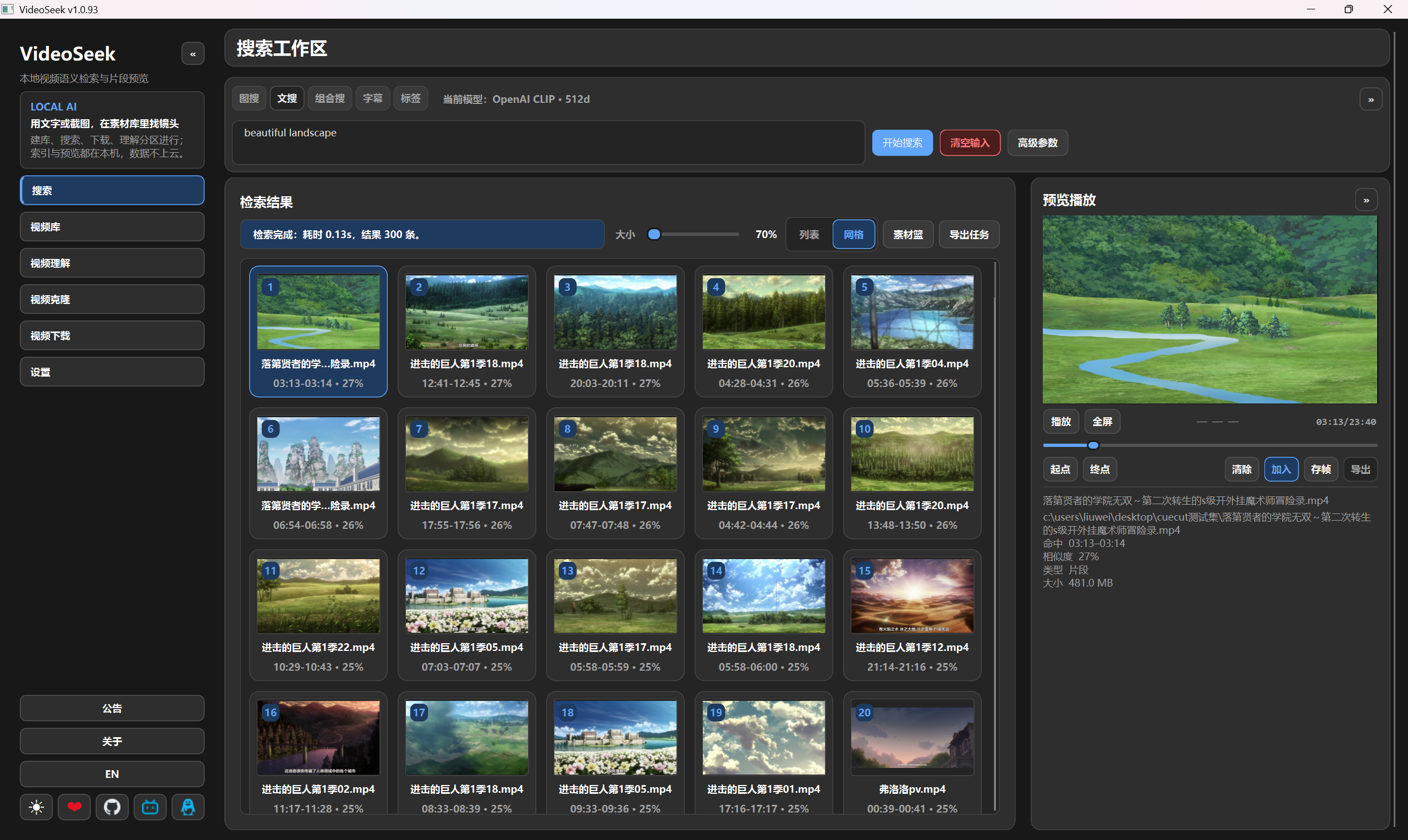Click the beautiful landscape query field

click(548, 142)
